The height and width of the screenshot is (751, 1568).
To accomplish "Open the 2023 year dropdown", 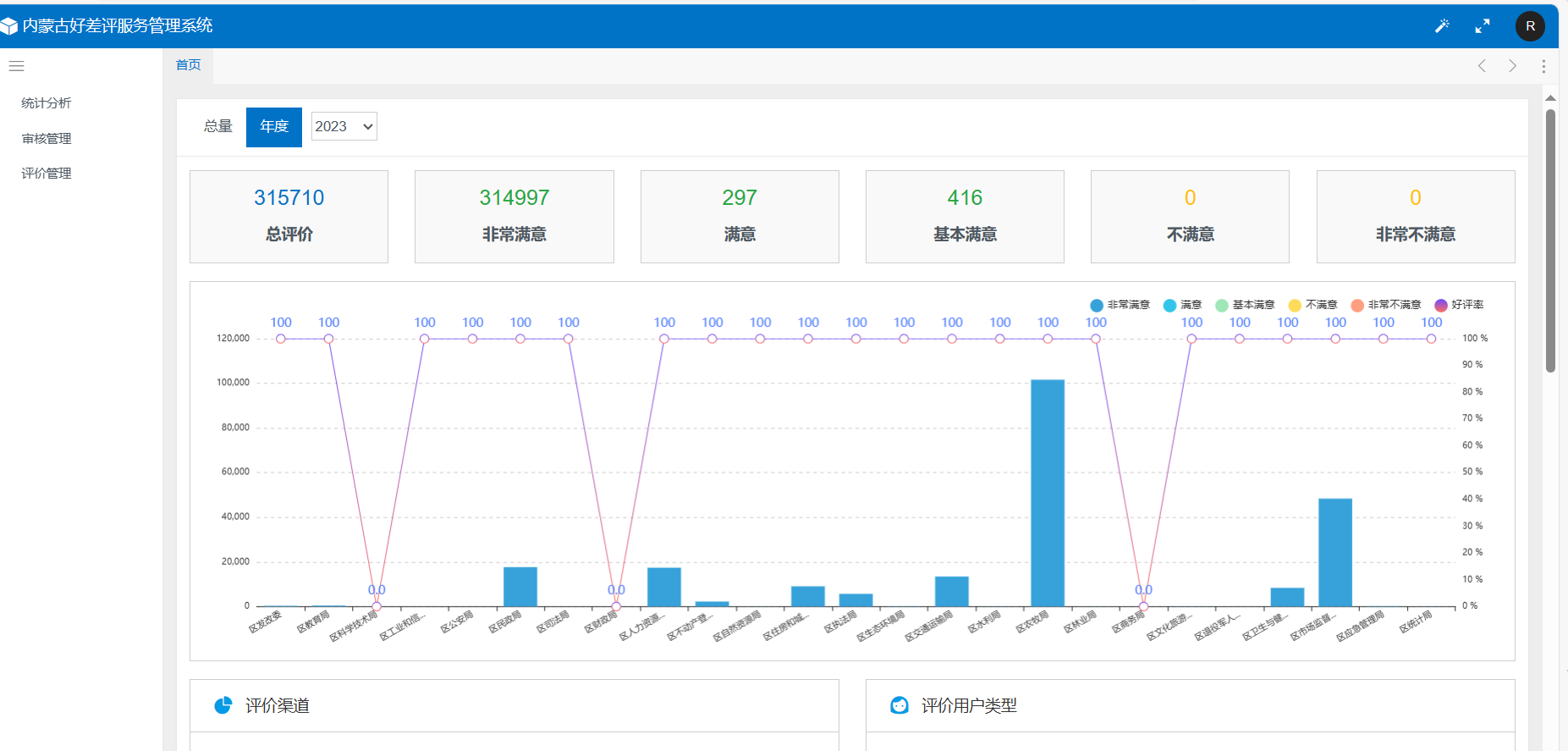I will pyautogui.click(x=344, y=126).
